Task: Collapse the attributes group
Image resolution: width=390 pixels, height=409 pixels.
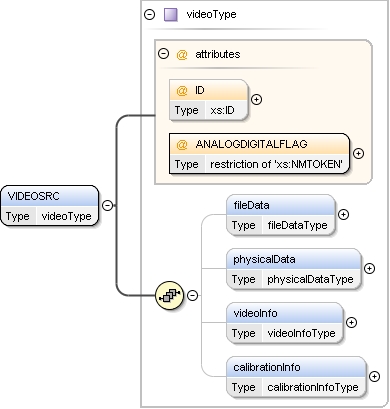Action: pyautogui.click(x=163, y=54)
